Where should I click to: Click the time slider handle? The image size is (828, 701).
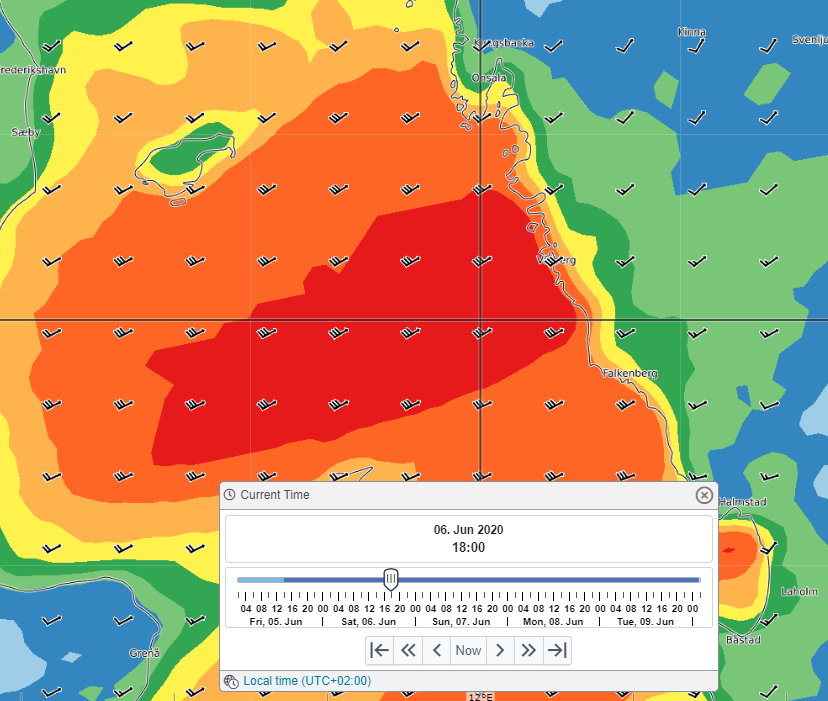click(x=391, y=579)
